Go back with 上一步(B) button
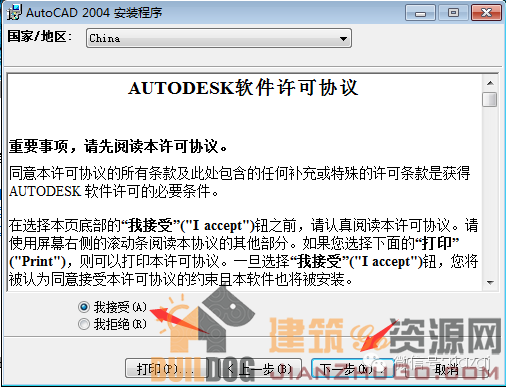This screenshot has width=506, height=387. pos(260,368)
